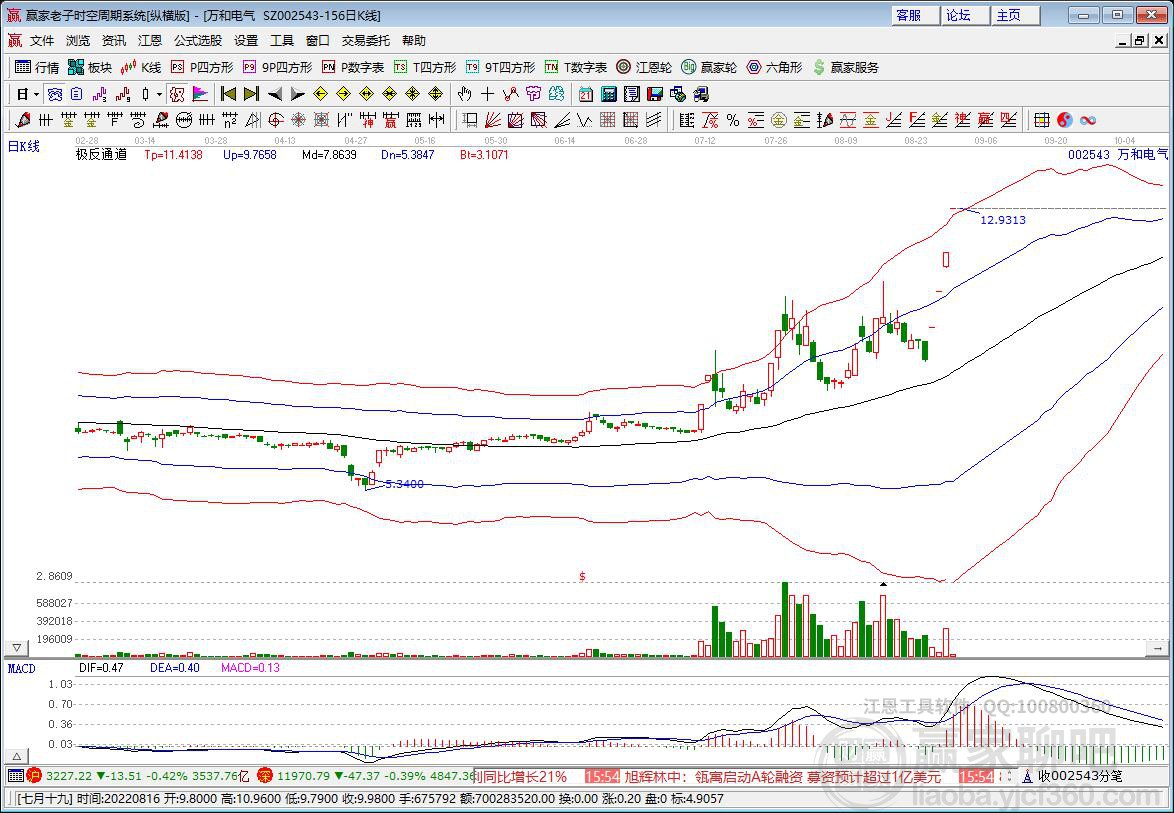Click the 主页 button

1016,15
